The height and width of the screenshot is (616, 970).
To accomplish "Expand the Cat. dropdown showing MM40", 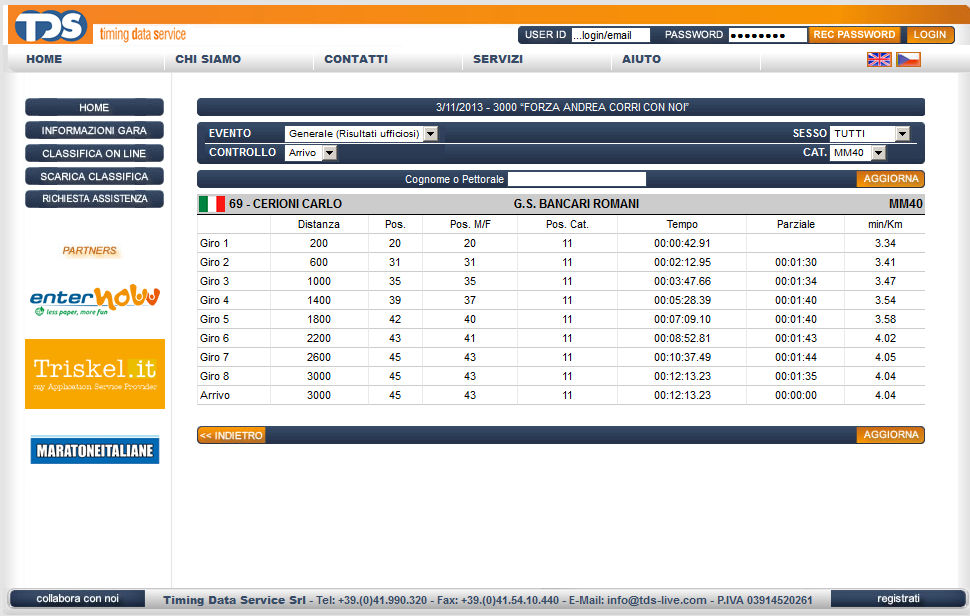I will (x=858, y=153).
